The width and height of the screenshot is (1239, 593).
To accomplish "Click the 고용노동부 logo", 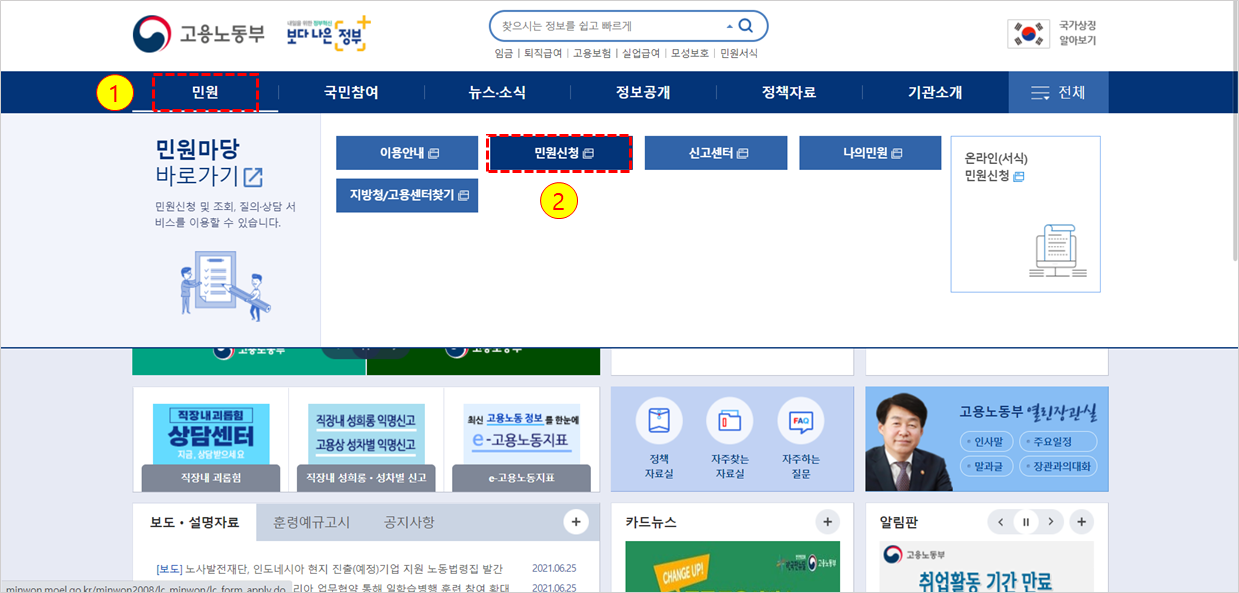I will point(198,33).
